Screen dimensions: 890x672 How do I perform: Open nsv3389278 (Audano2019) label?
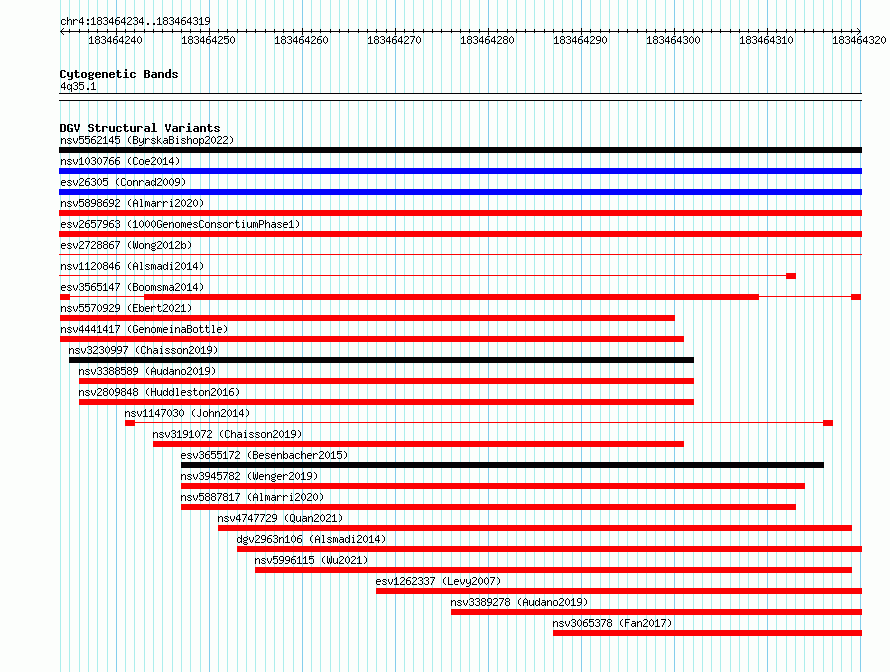519,602
